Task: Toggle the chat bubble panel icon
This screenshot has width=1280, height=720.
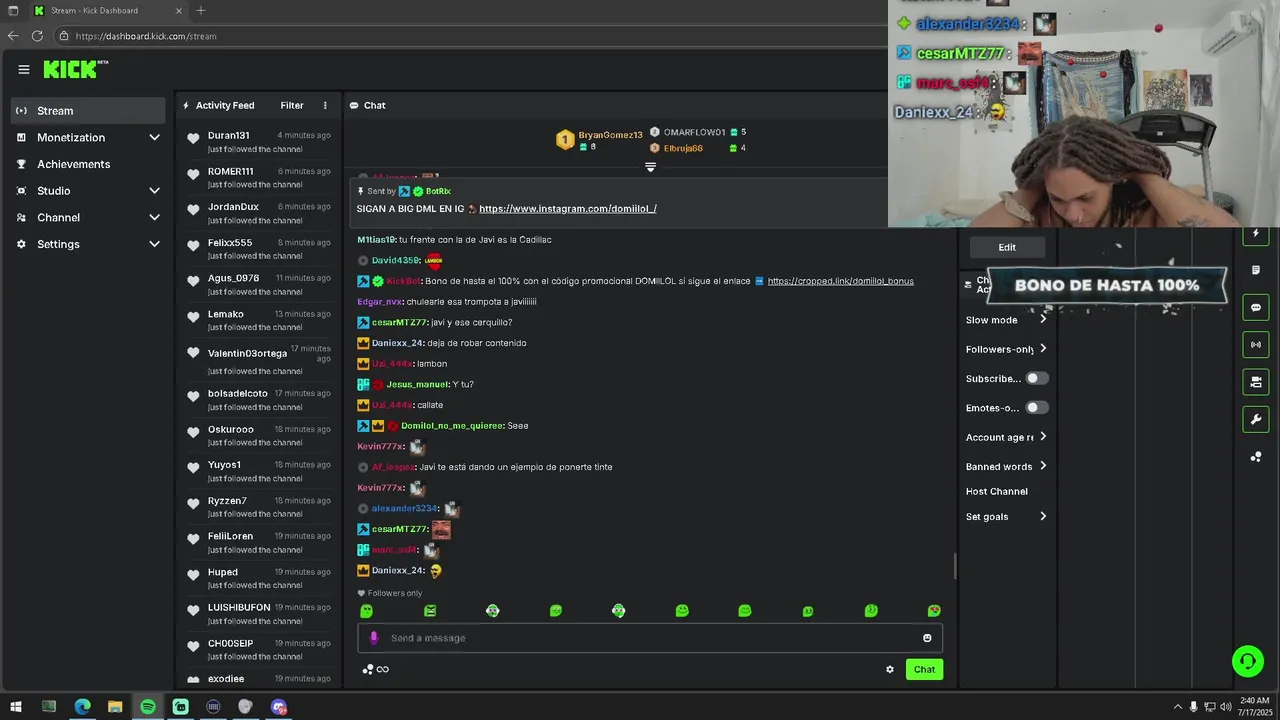Action: (x=1256, y=307)
